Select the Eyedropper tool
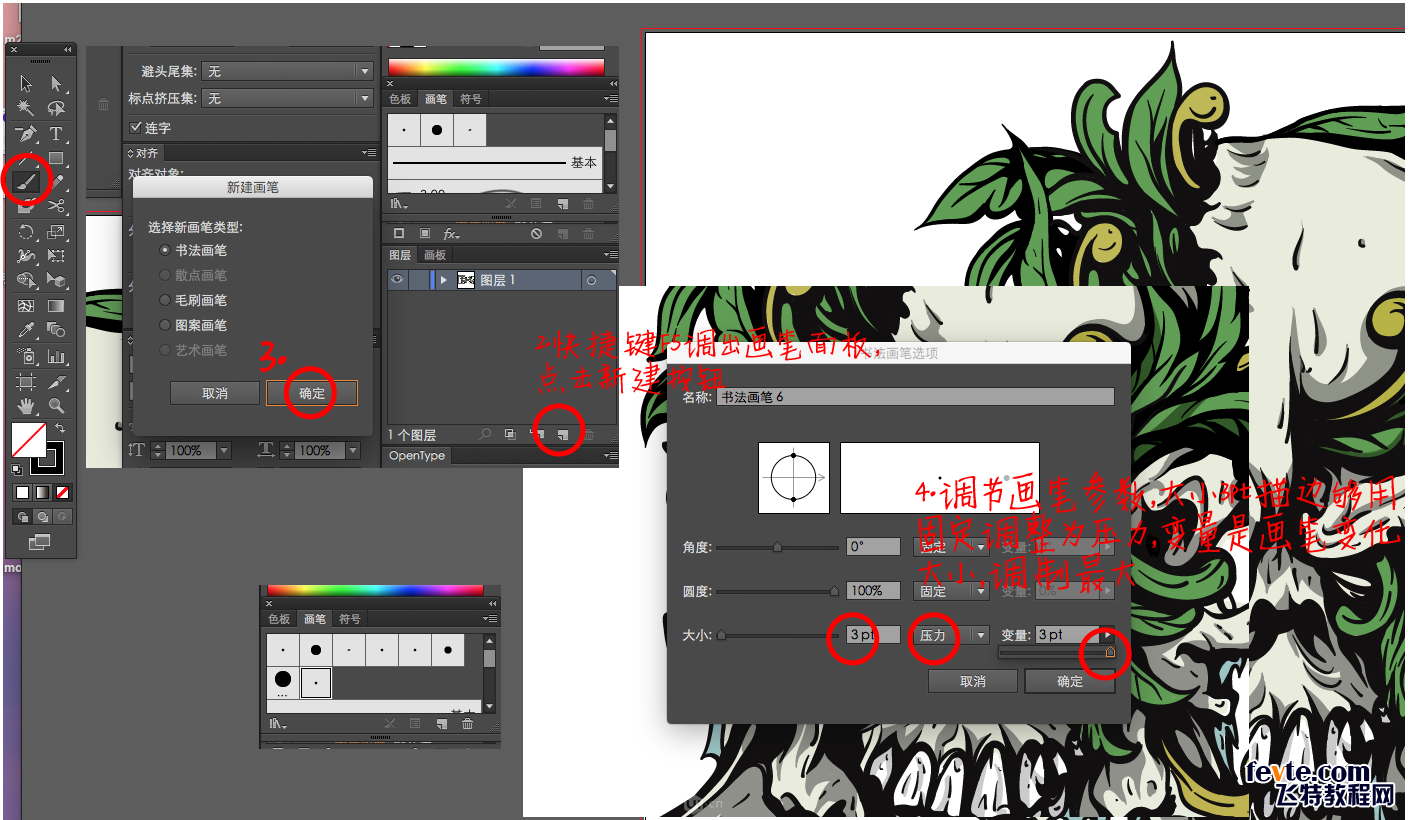This screenshot has height=820, width=1408. coord(26,330)
